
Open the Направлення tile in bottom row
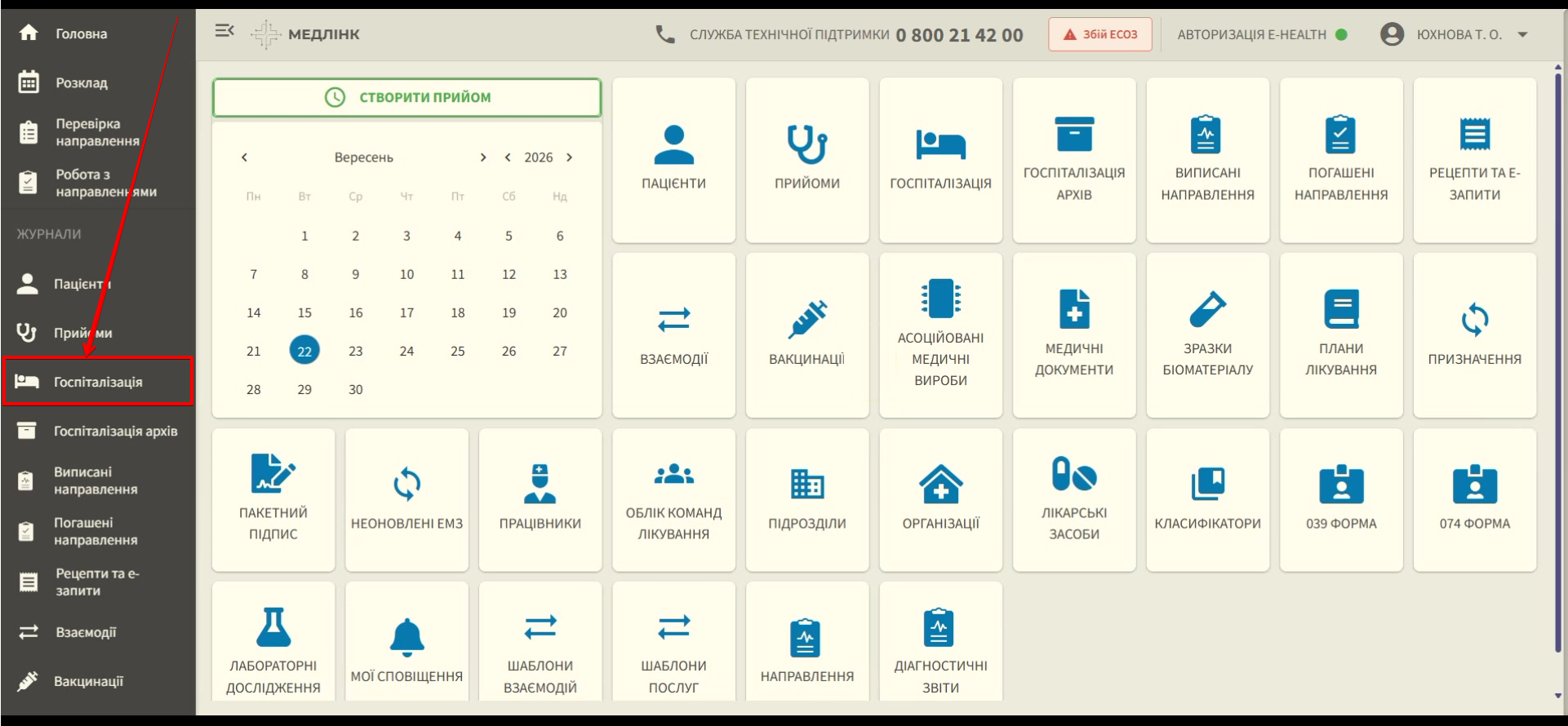(807, 642)
